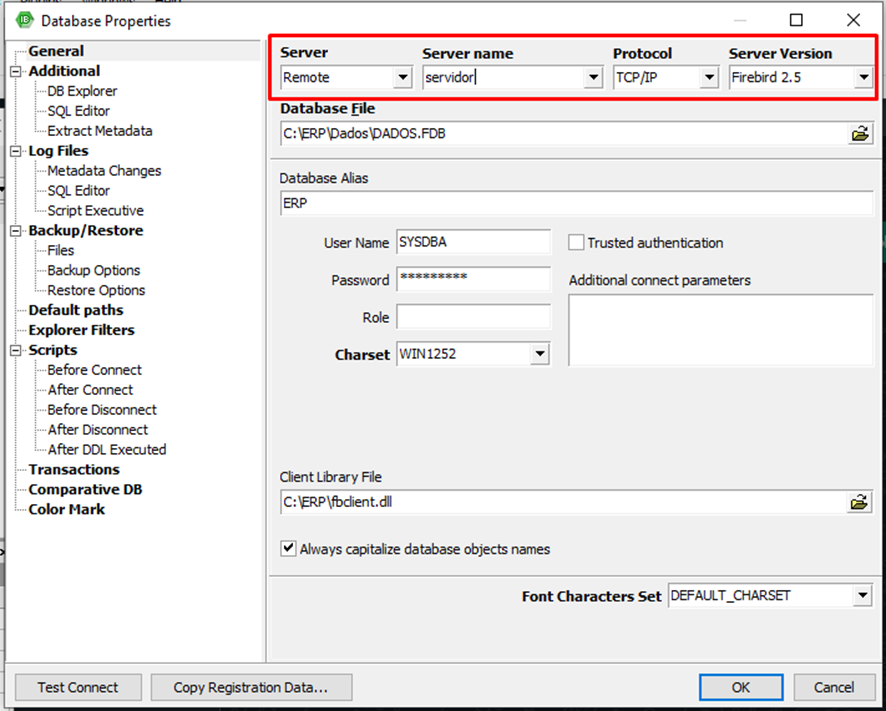The width and height of the screenshot is (886, 711).
Task: Click the IBExpert logo icon in title bar
Action: (x=25, y=20)
